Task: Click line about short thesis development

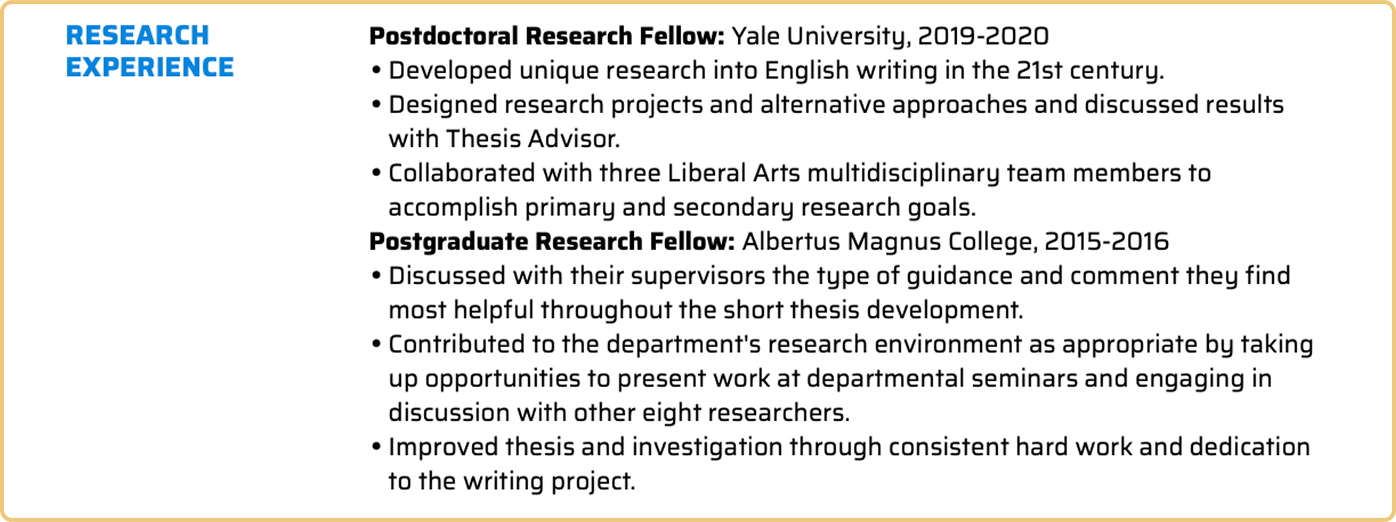Action: click(x=705, y=309)
